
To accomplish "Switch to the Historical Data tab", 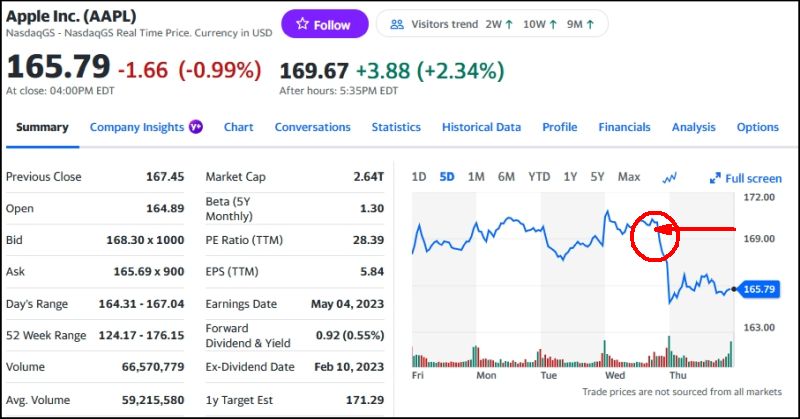I will 481,127.
